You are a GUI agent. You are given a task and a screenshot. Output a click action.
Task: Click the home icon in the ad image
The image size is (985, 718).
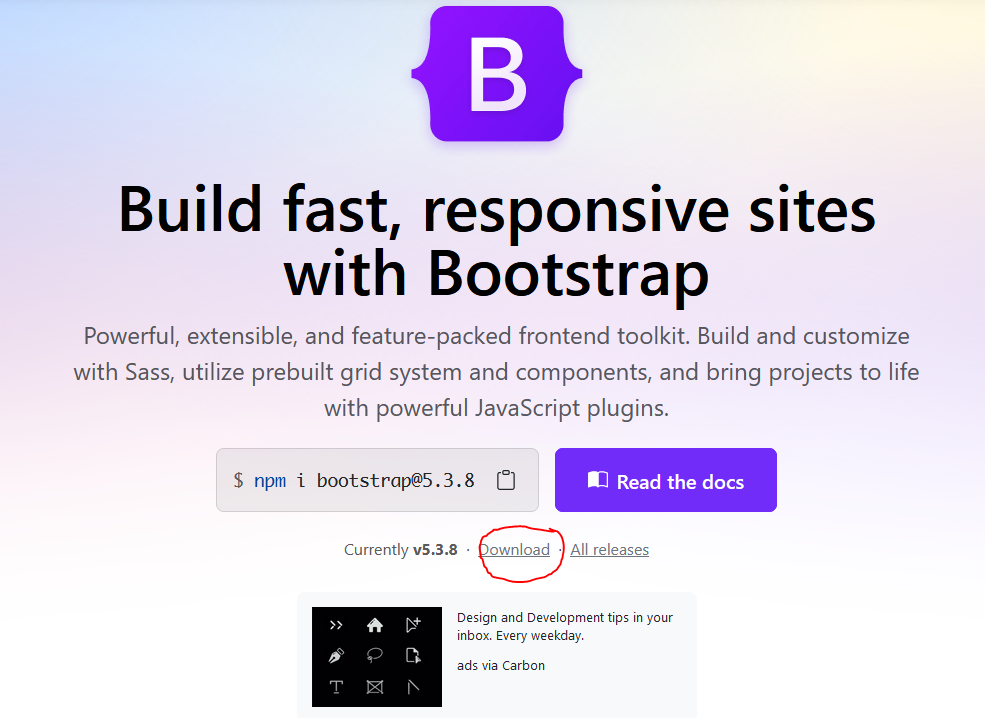pos(375,625)
